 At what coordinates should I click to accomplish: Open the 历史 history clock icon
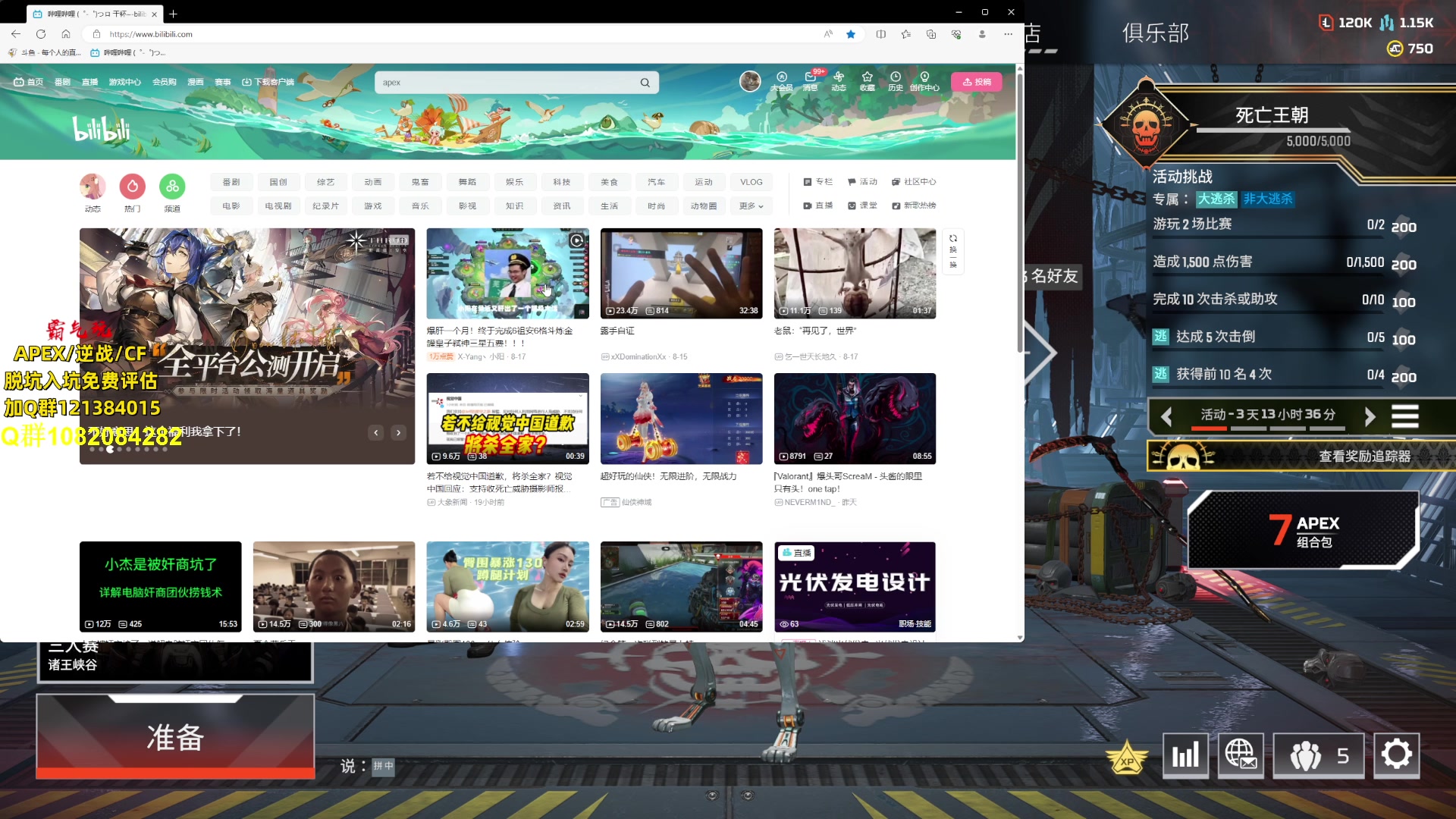(896, 80)
